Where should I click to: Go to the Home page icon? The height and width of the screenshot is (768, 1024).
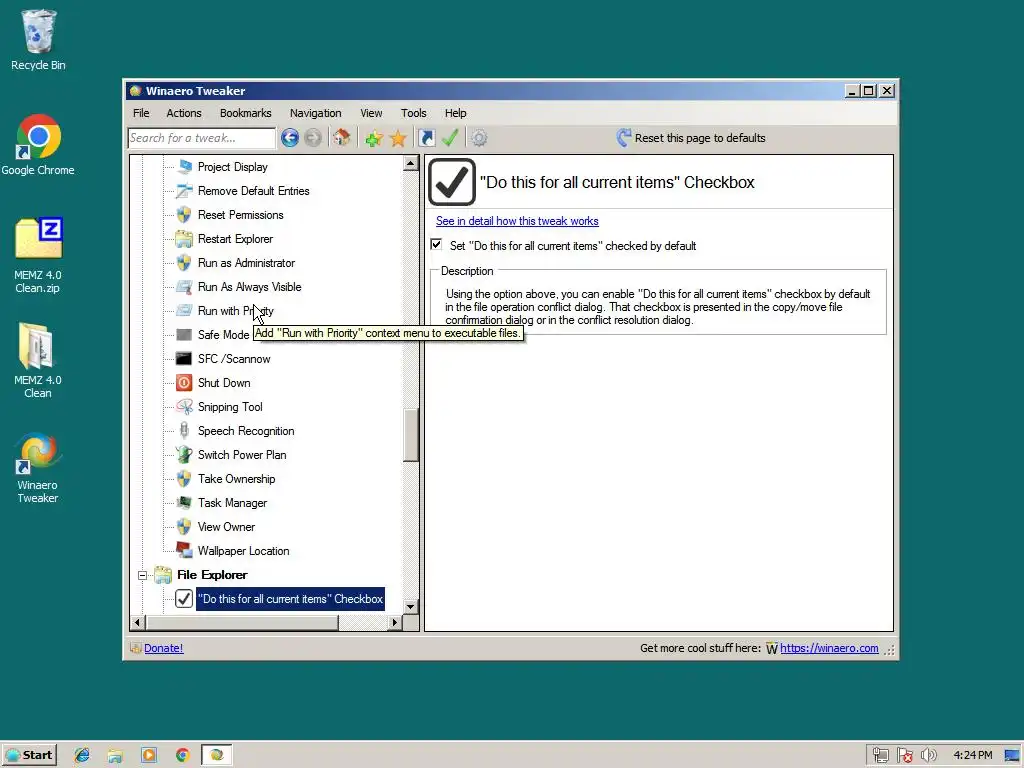click(341, 138)
